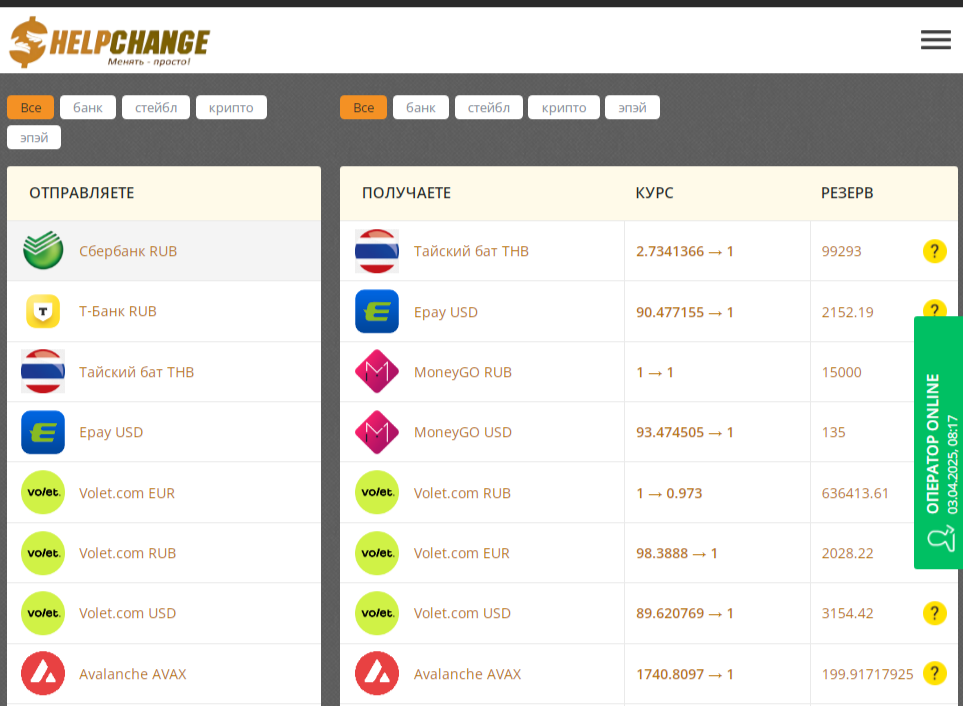Click MoneyGO USD icon in receive list

coord(377,432)
